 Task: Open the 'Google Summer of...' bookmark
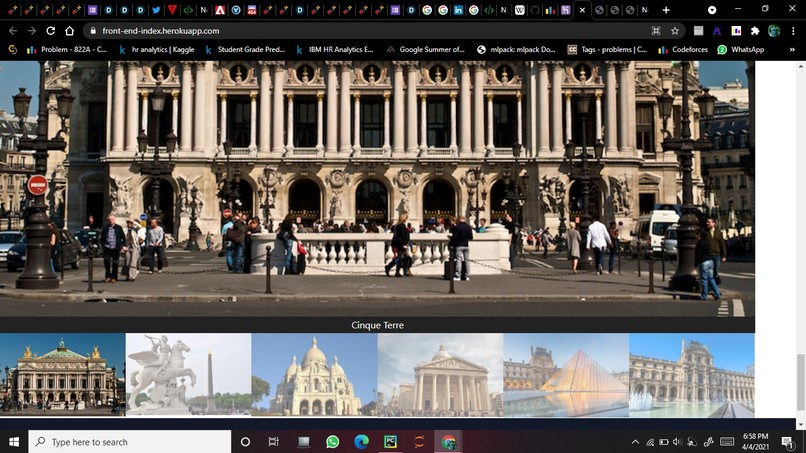point(426,50)
